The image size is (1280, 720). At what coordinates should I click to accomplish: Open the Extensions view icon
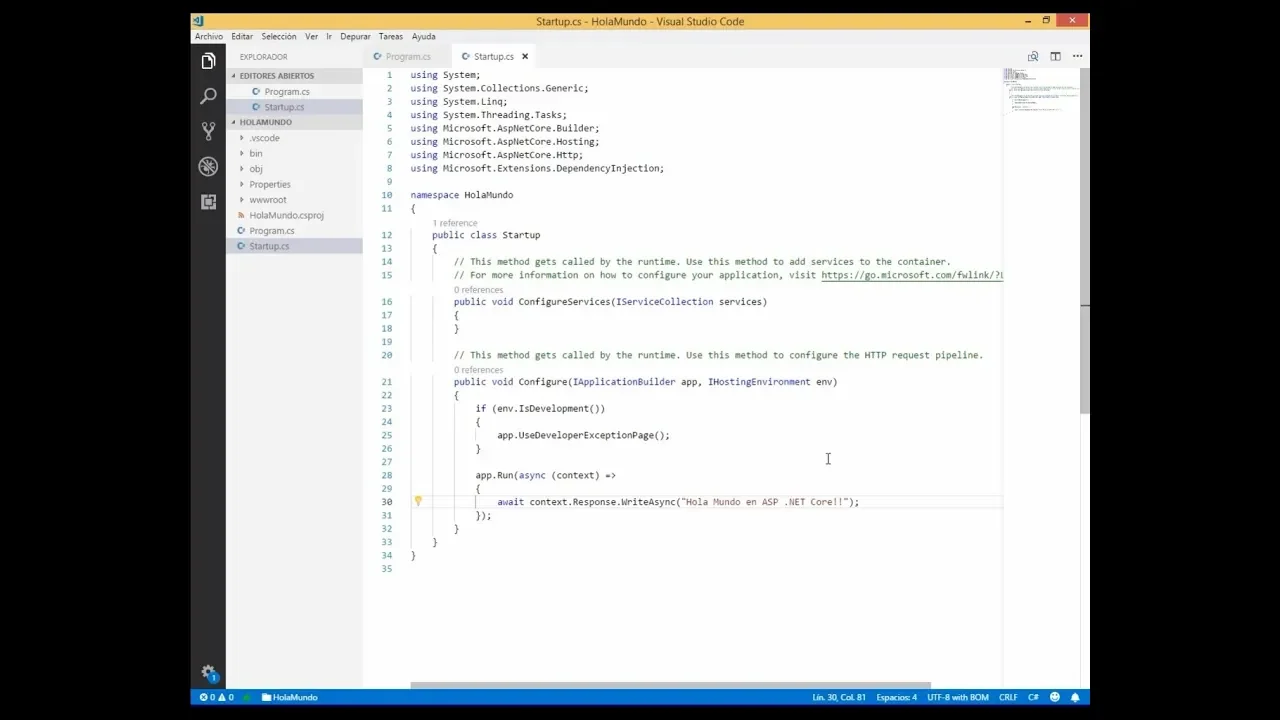(x=208, y=201)
